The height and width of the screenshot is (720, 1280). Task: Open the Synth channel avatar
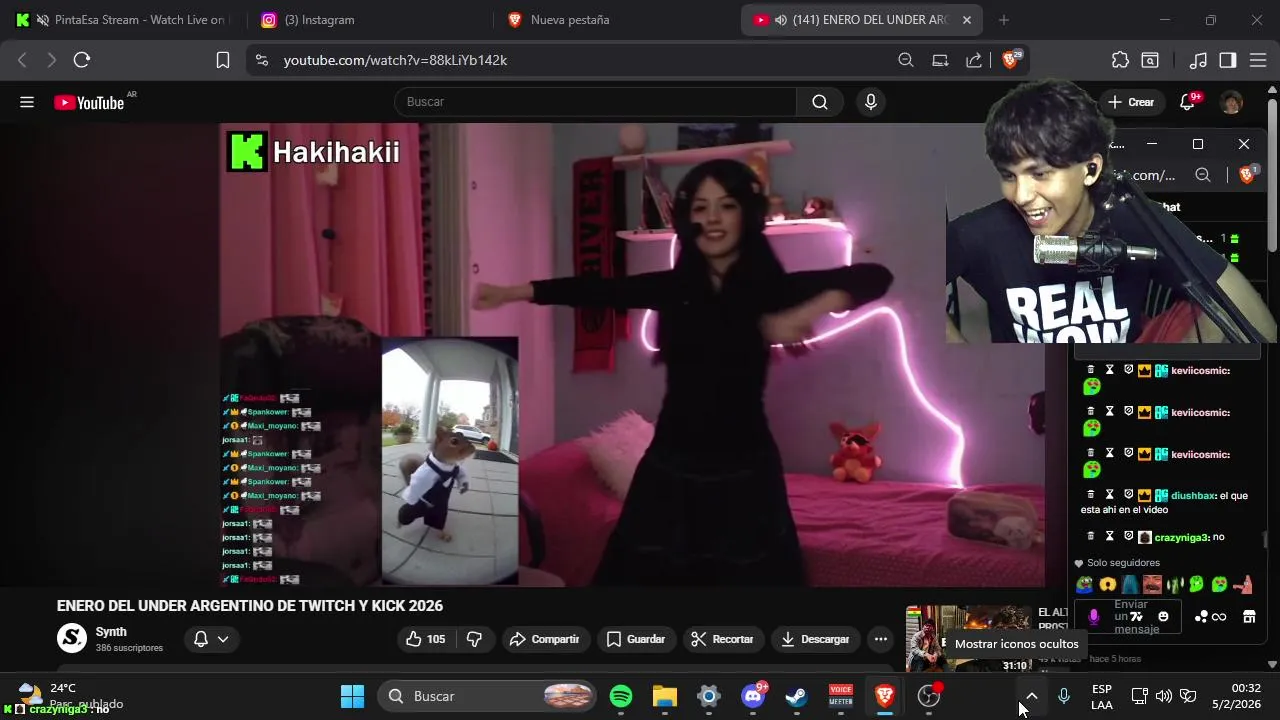[x=72, y=638]
